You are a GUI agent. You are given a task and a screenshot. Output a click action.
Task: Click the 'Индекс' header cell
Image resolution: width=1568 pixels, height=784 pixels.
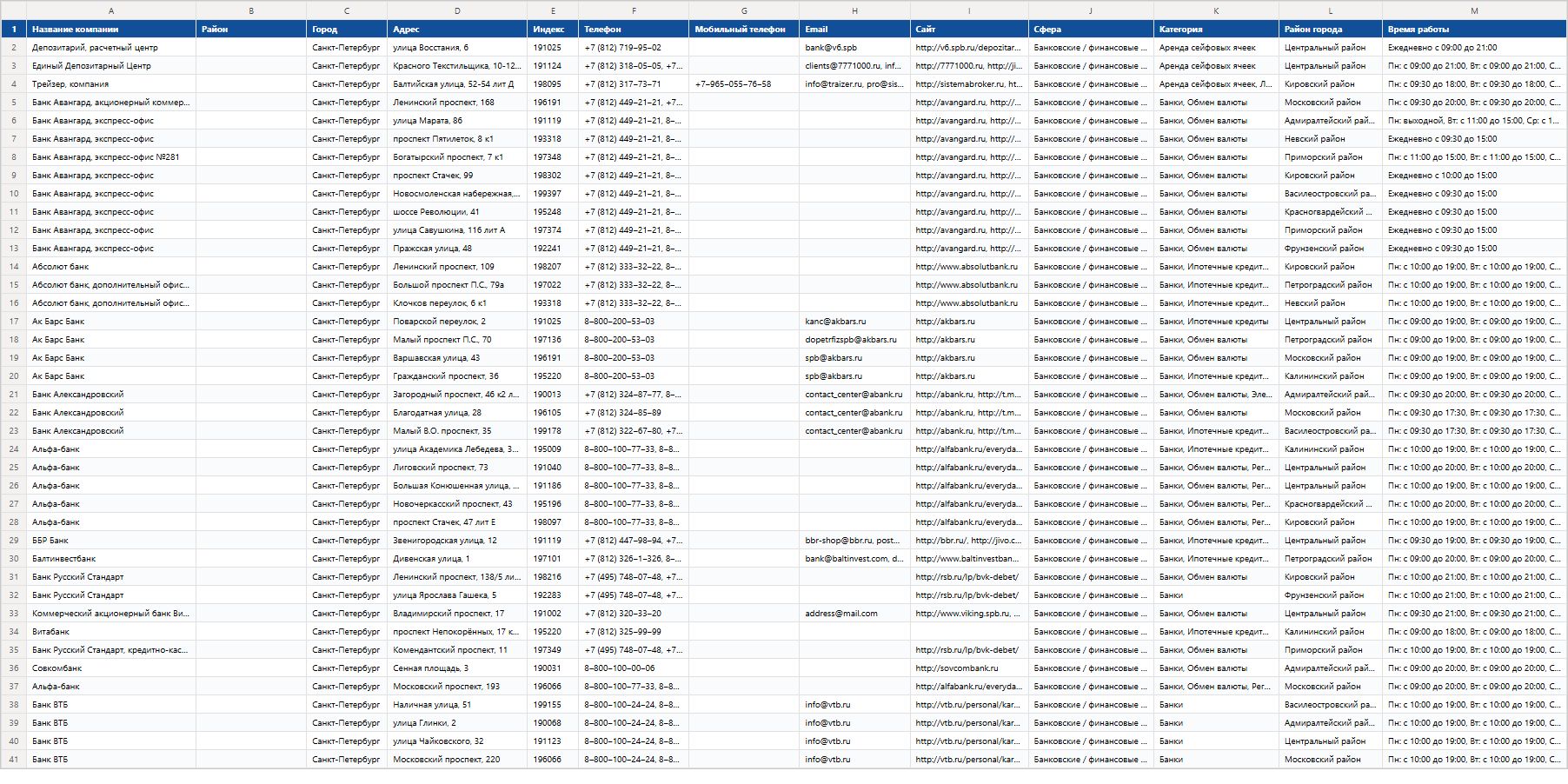(x=553, y=29)
